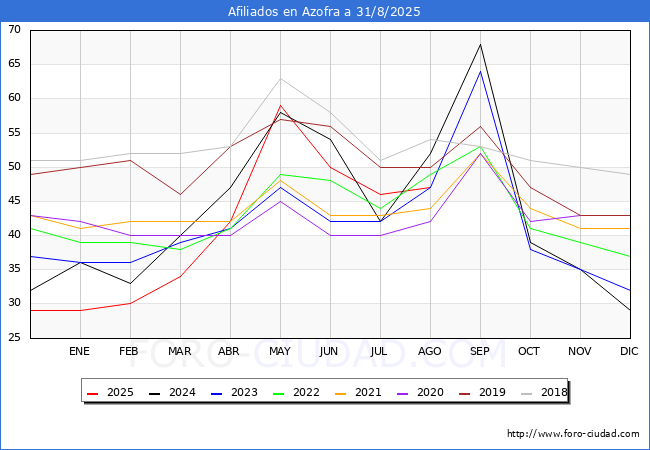The image size is (650, 450).
Task: Open the www.foro-ciudad.com link
Action: pos(573,434)
